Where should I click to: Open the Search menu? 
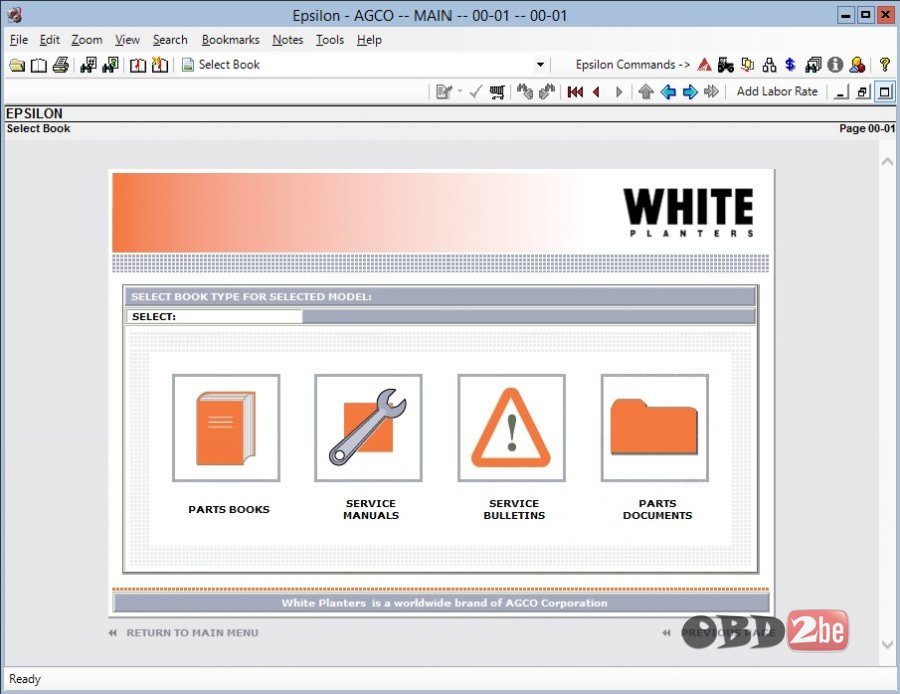pos(170,40)
